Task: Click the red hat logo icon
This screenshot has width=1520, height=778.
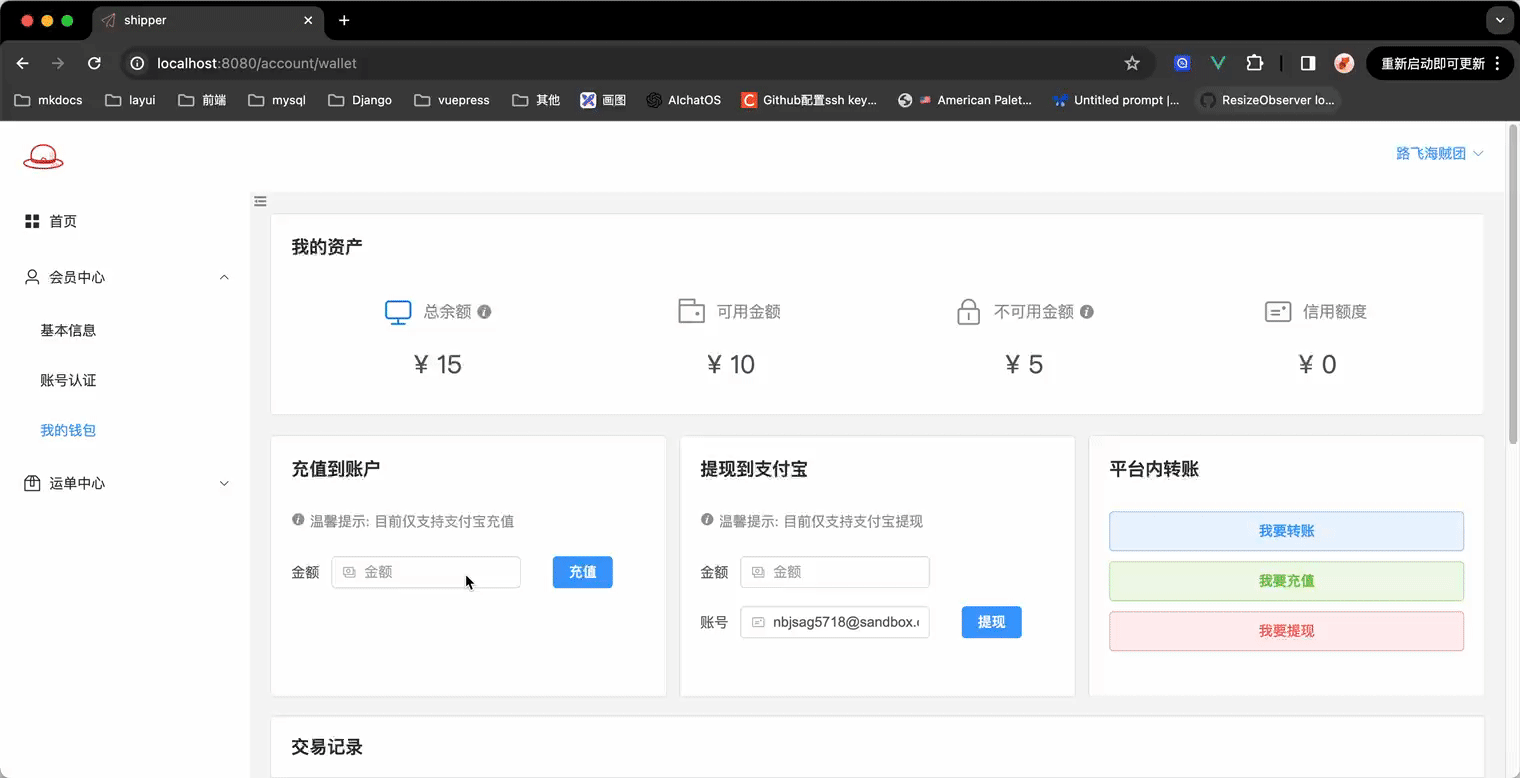Action: [43, 156]
